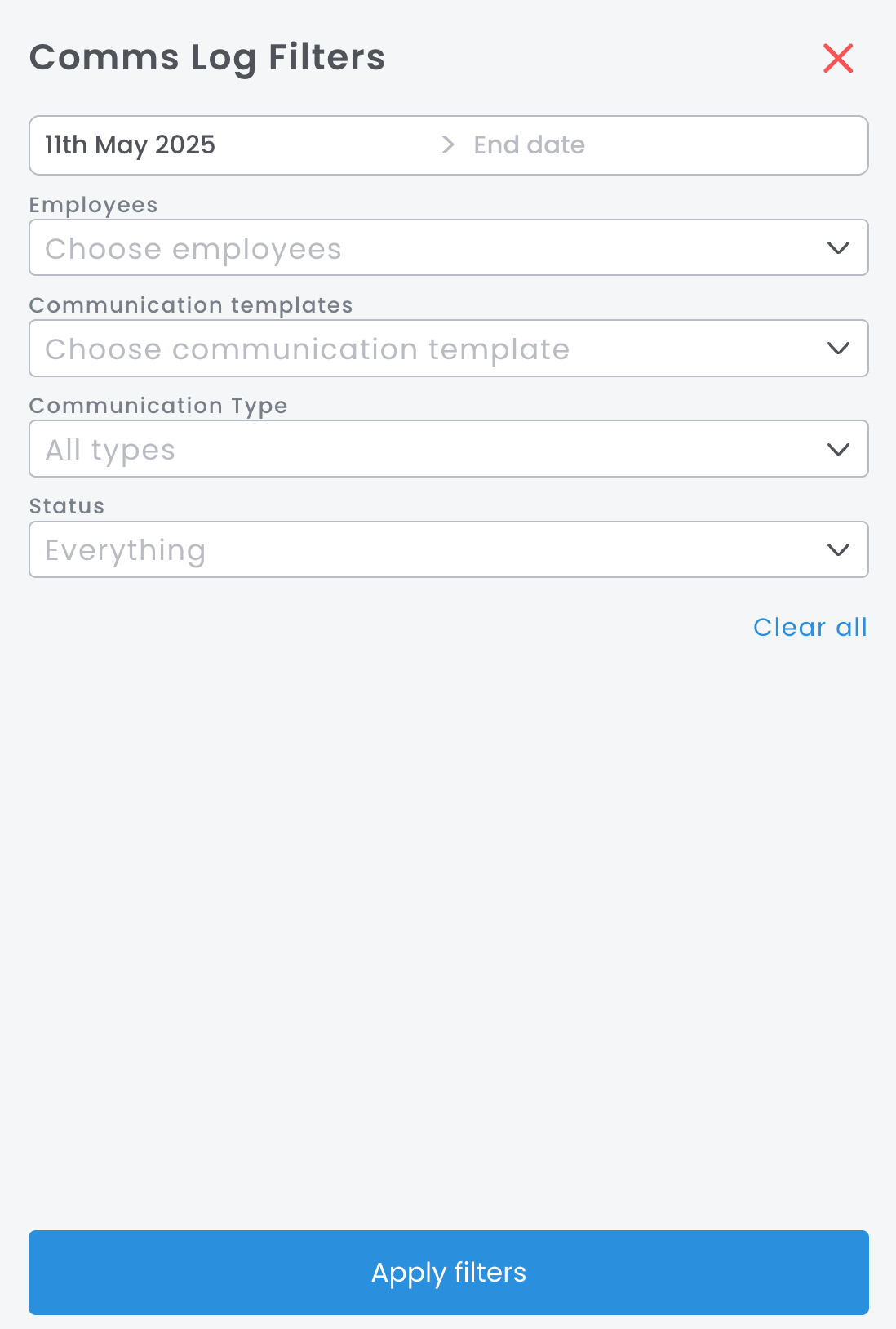This screenshot has height=1329, width=896.
Task: Click the Employees field label
Action: click(93, 205)
